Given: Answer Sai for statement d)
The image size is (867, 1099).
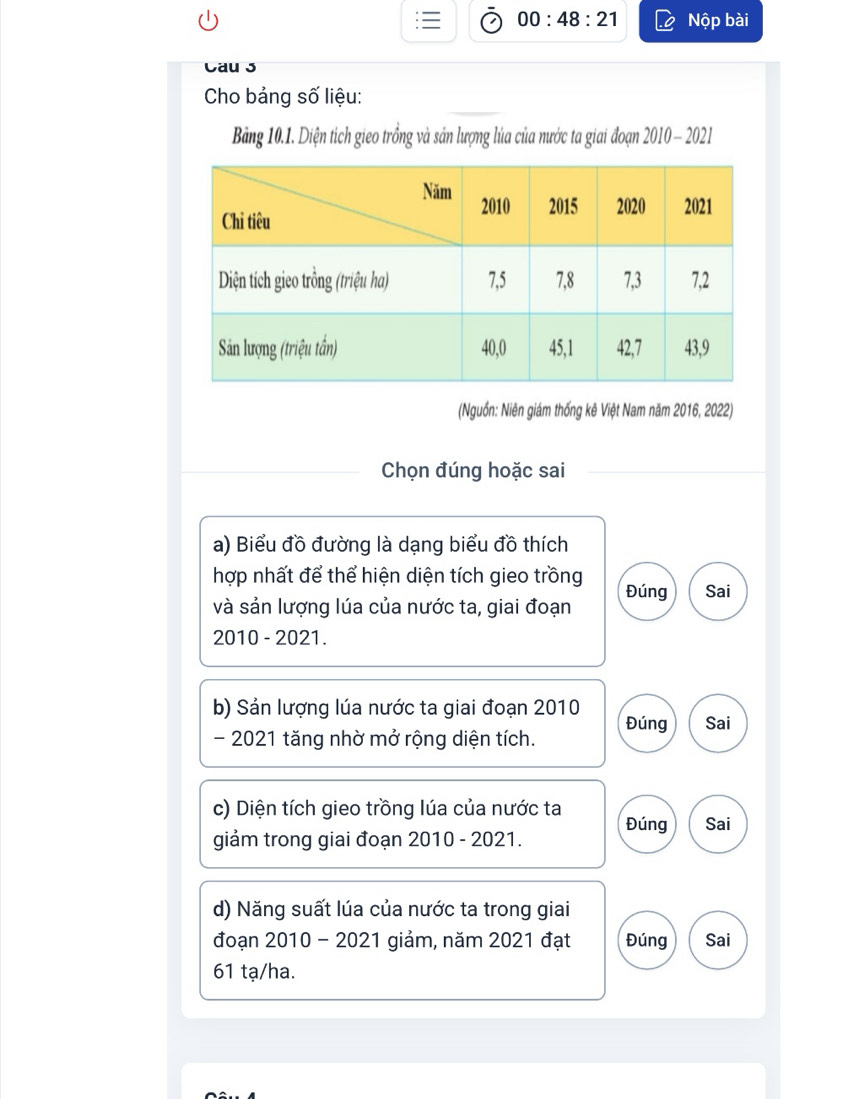Looking at the screenshot, I should coord(718,940).
